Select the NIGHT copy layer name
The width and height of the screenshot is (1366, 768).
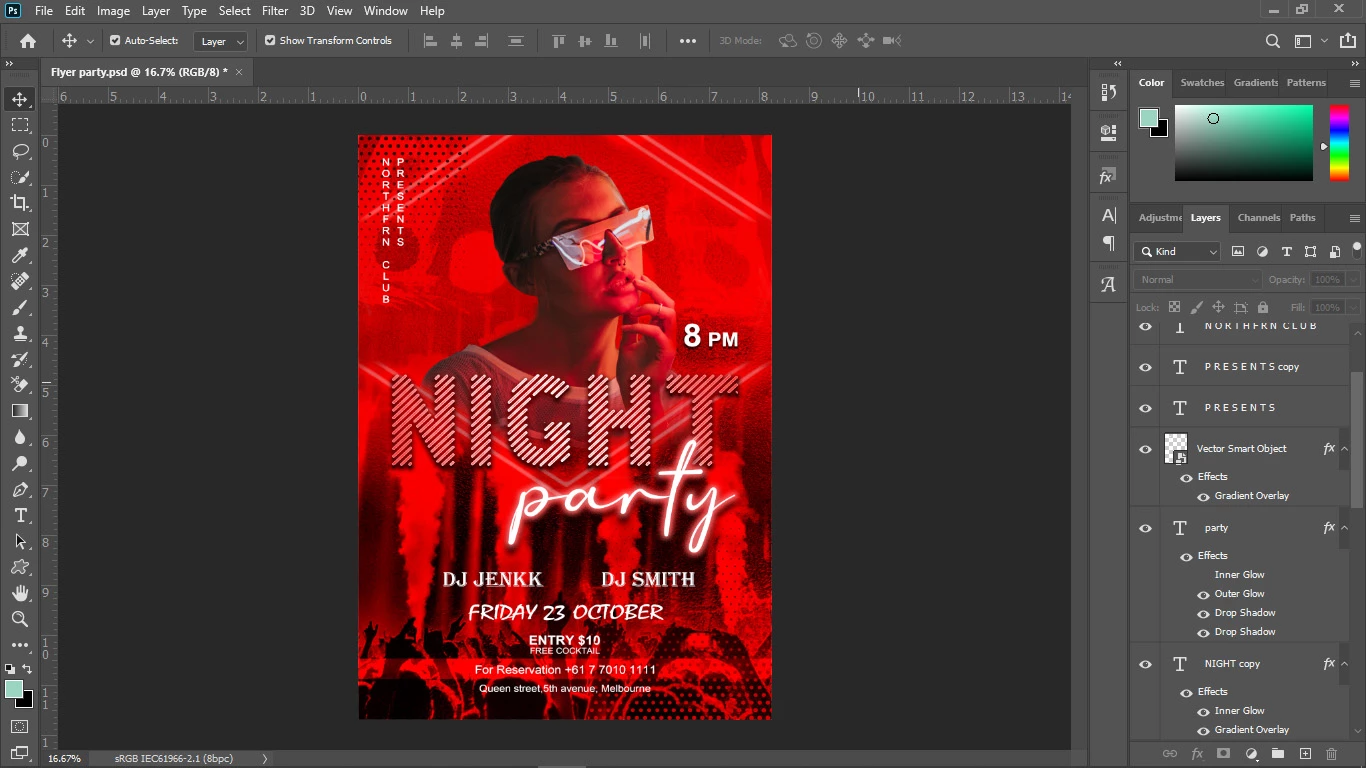click(1232, 664)
